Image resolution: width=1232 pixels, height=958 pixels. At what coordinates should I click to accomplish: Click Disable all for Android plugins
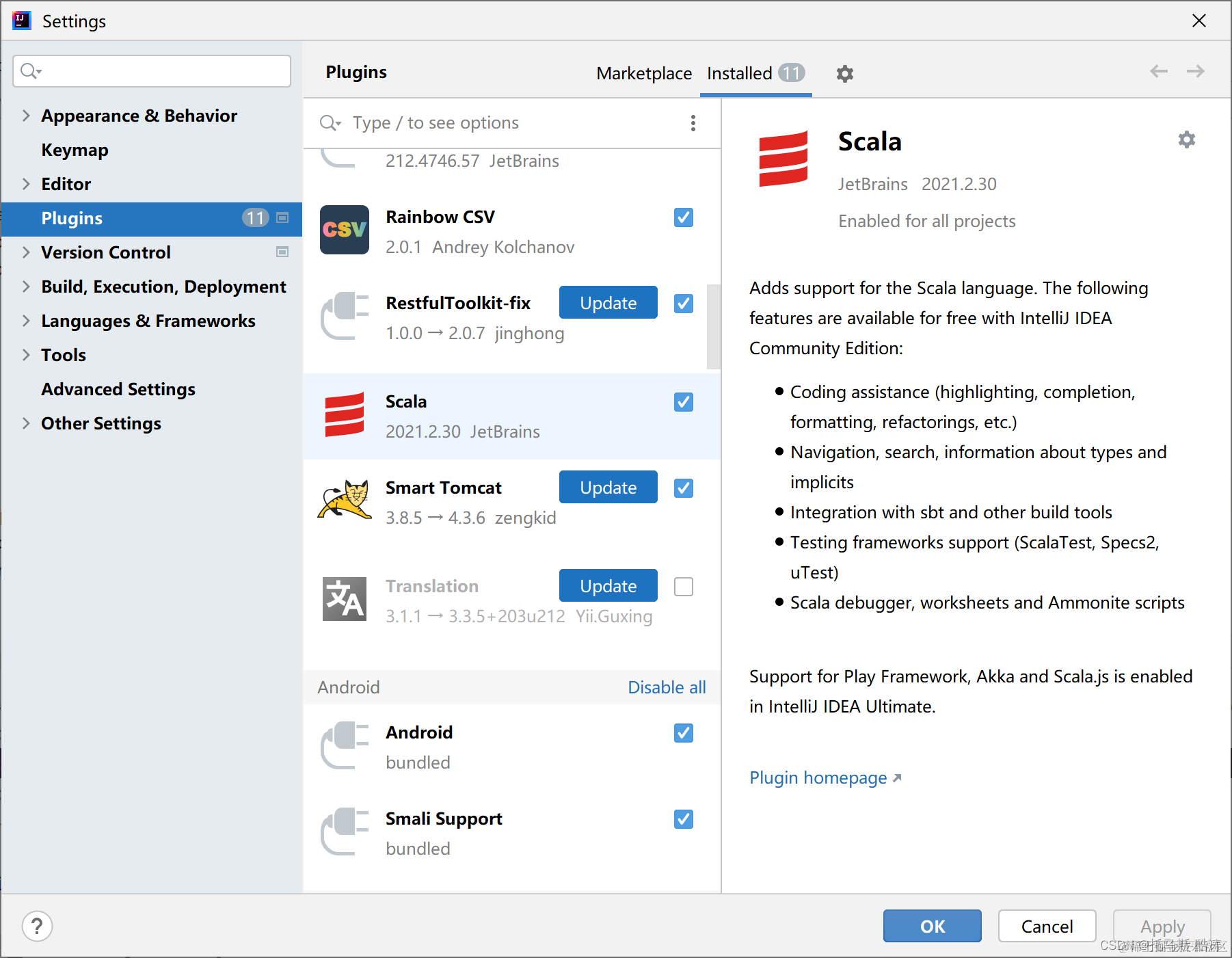point(667,687)
